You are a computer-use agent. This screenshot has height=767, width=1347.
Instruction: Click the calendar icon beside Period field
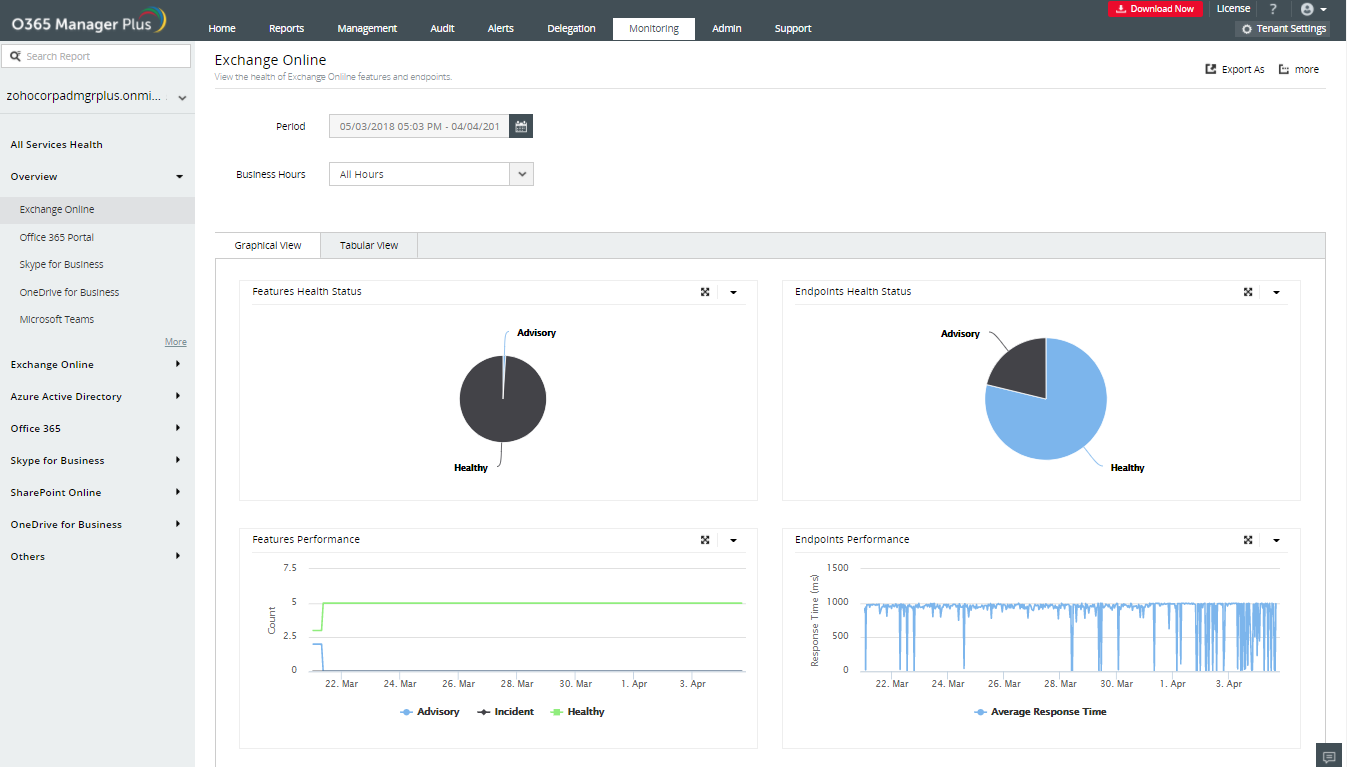[521, 126]
